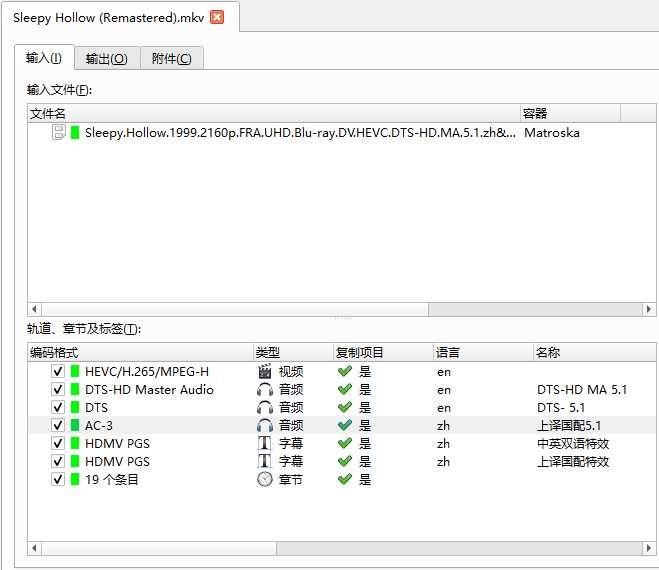Click the en language cell of HEVC track
The height and width of the screenshot is (570, 659).
(x=444, y=372)
